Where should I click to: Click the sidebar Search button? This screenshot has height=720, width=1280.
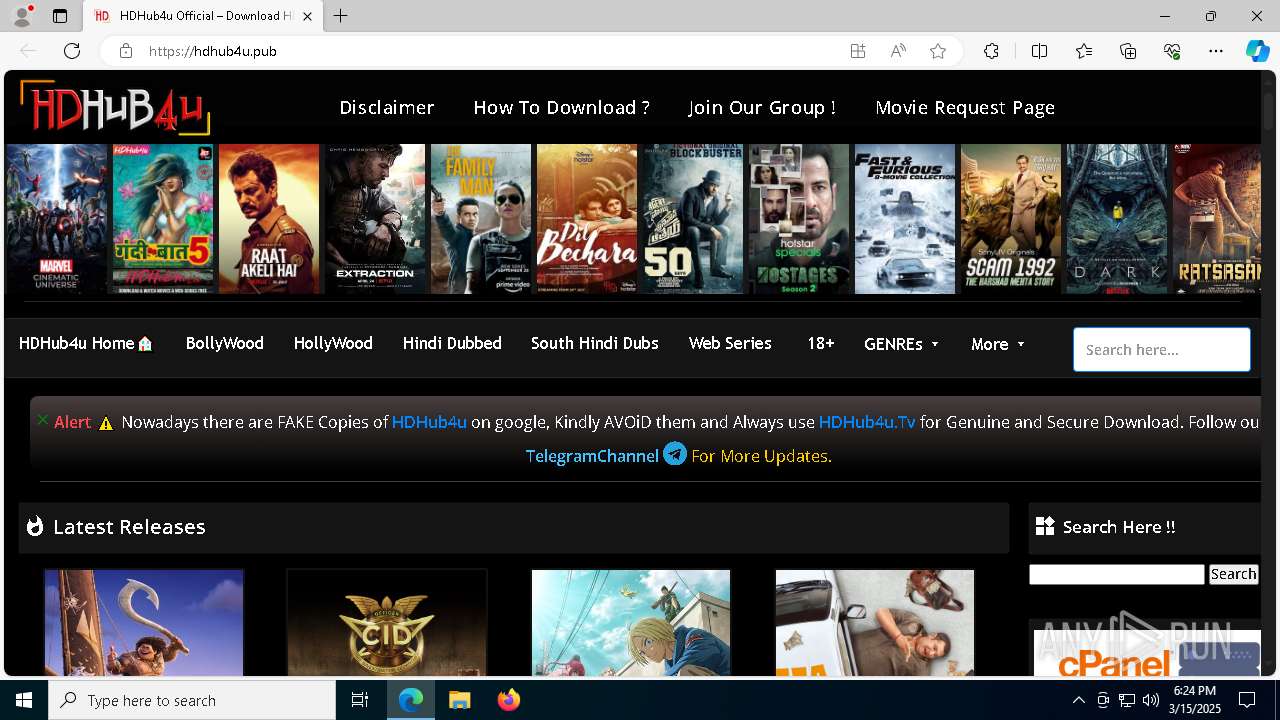(1233, 574)
